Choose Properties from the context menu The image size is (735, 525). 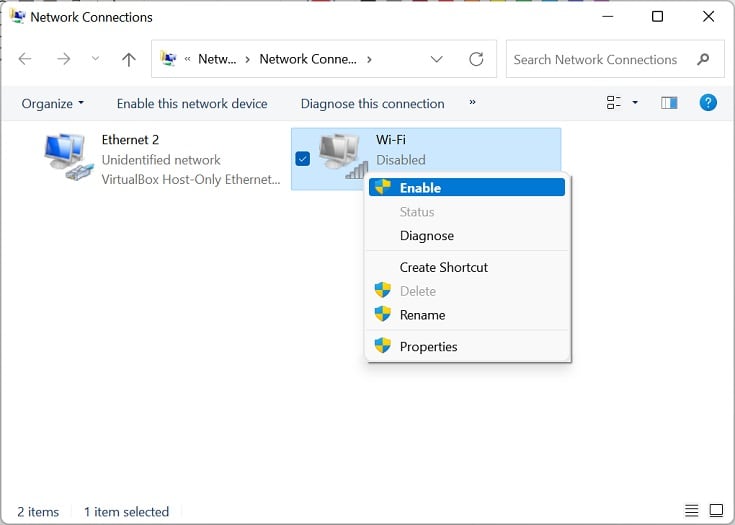(x=467, y=347)
